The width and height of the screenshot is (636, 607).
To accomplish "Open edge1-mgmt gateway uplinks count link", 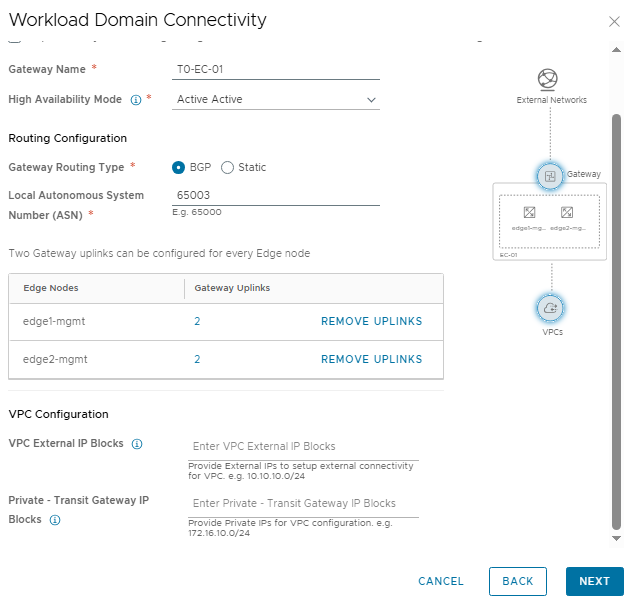I will [x=197, y=322].
